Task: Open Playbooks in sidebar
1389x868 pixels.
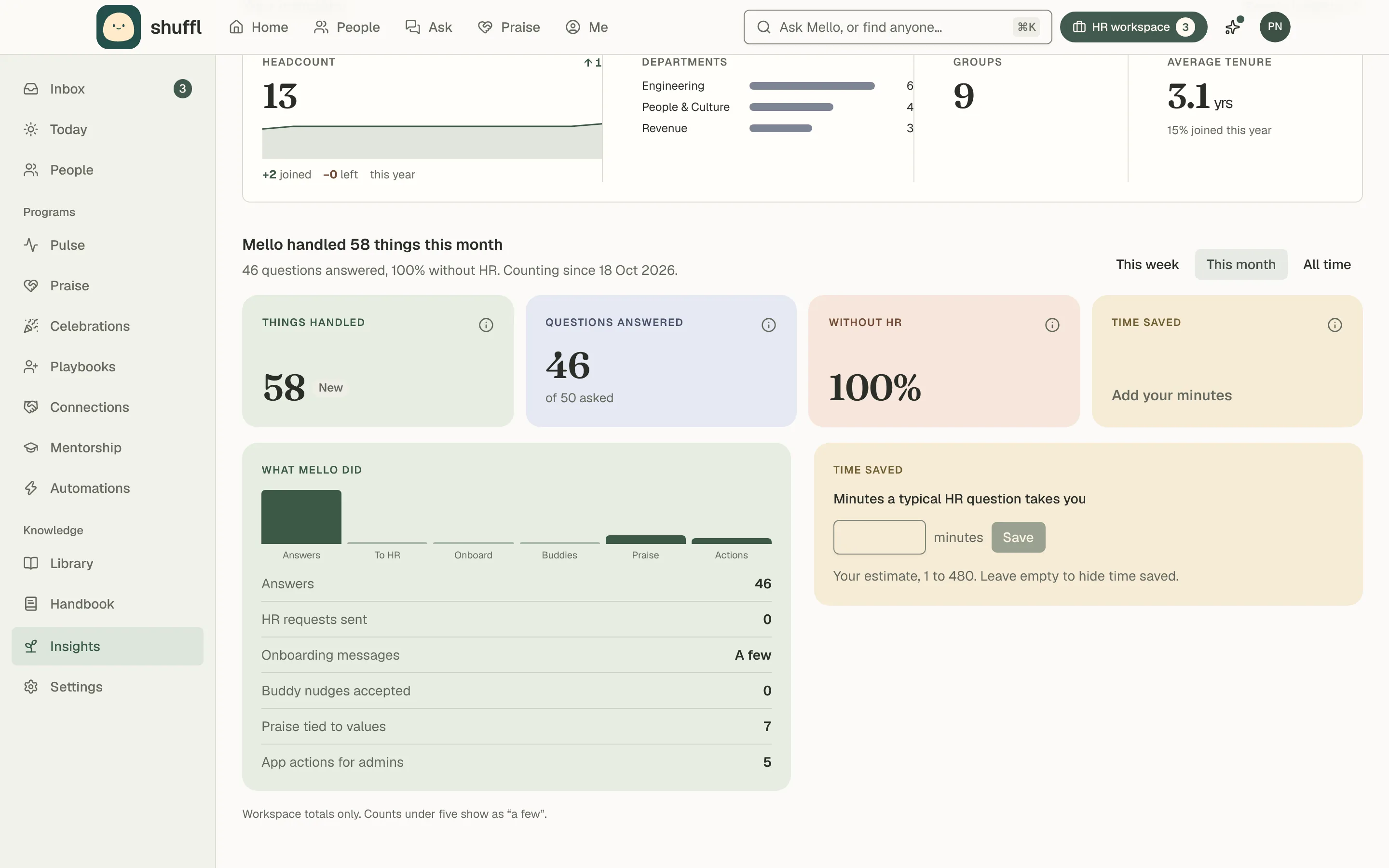Action: (x=108, y=366)
